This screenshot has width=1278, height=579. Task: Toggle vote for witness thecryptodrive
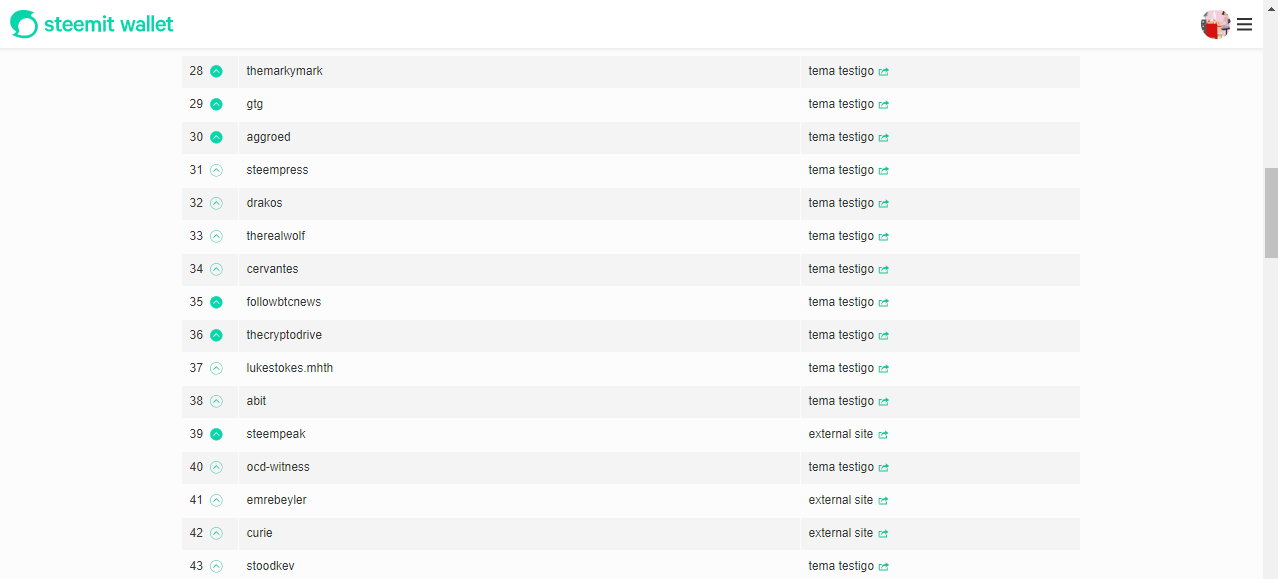(x=216, y=335)
